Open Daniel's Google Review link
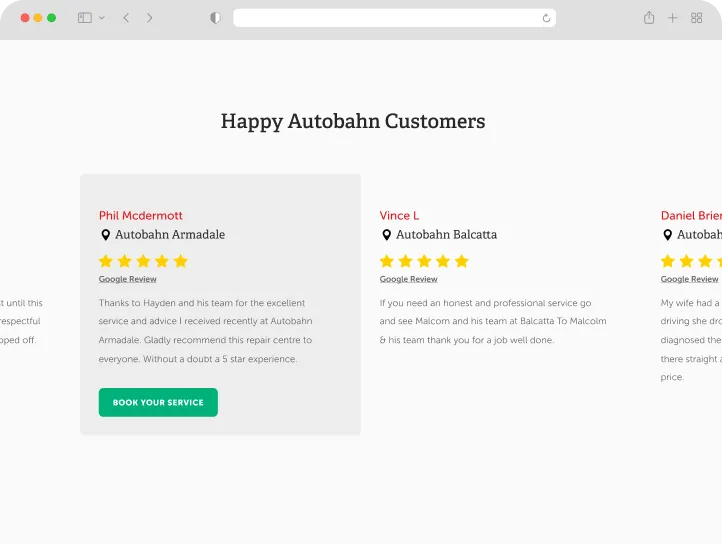Viewport: 722px width, 544px height. tap(689, 280)
